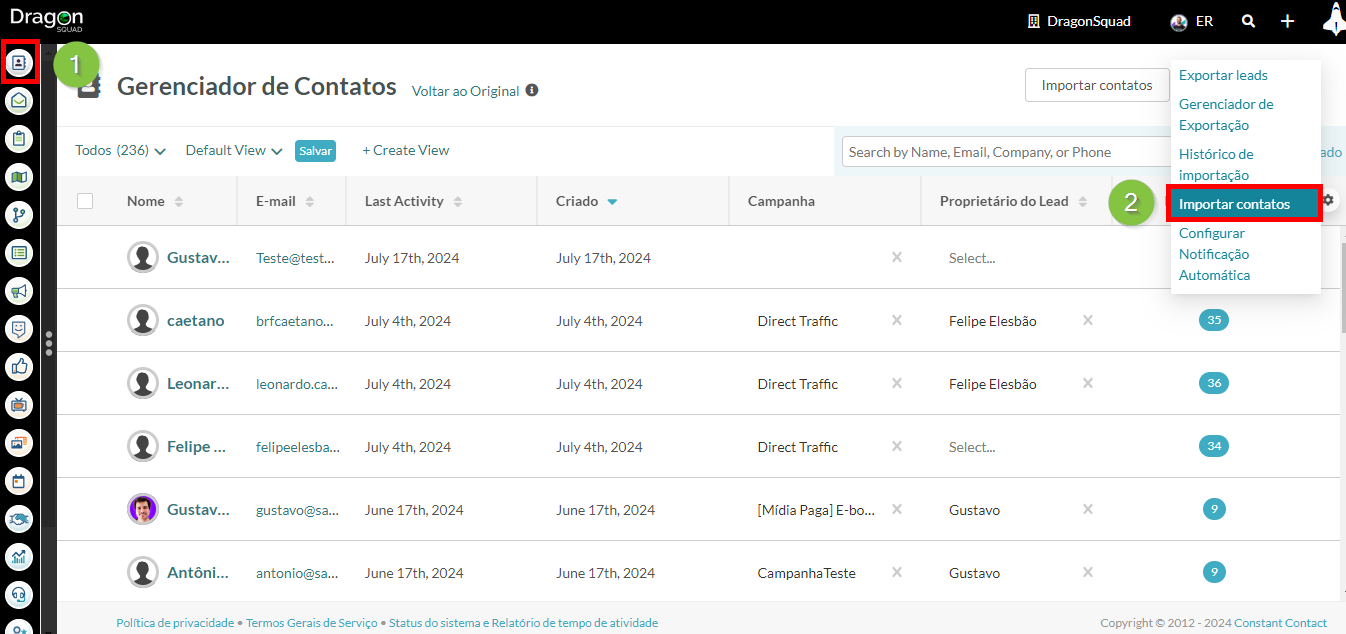Screen dimensions: 1346x634
Task: Toggle the select-all contacts checkbox
Action: tap(85, 201)
